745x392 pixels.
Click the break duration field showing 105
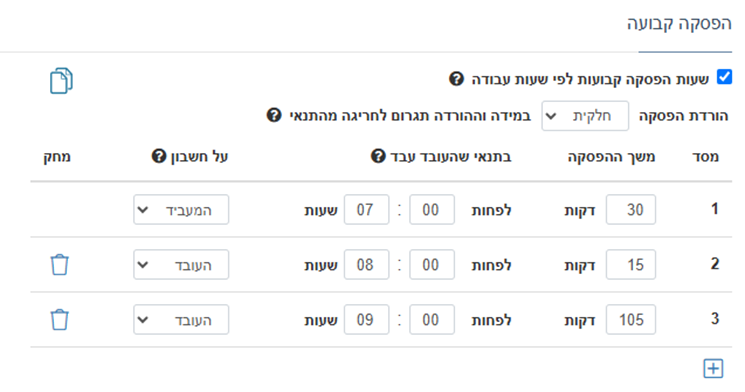pyautogui.click(x=631, y=320)
